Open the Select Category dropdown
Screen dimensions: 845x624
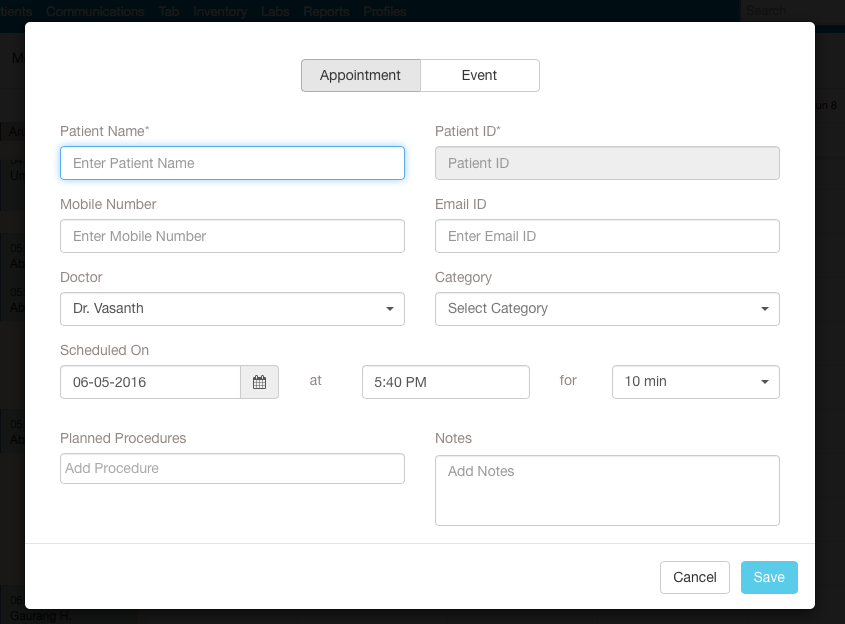pos(607,309)
